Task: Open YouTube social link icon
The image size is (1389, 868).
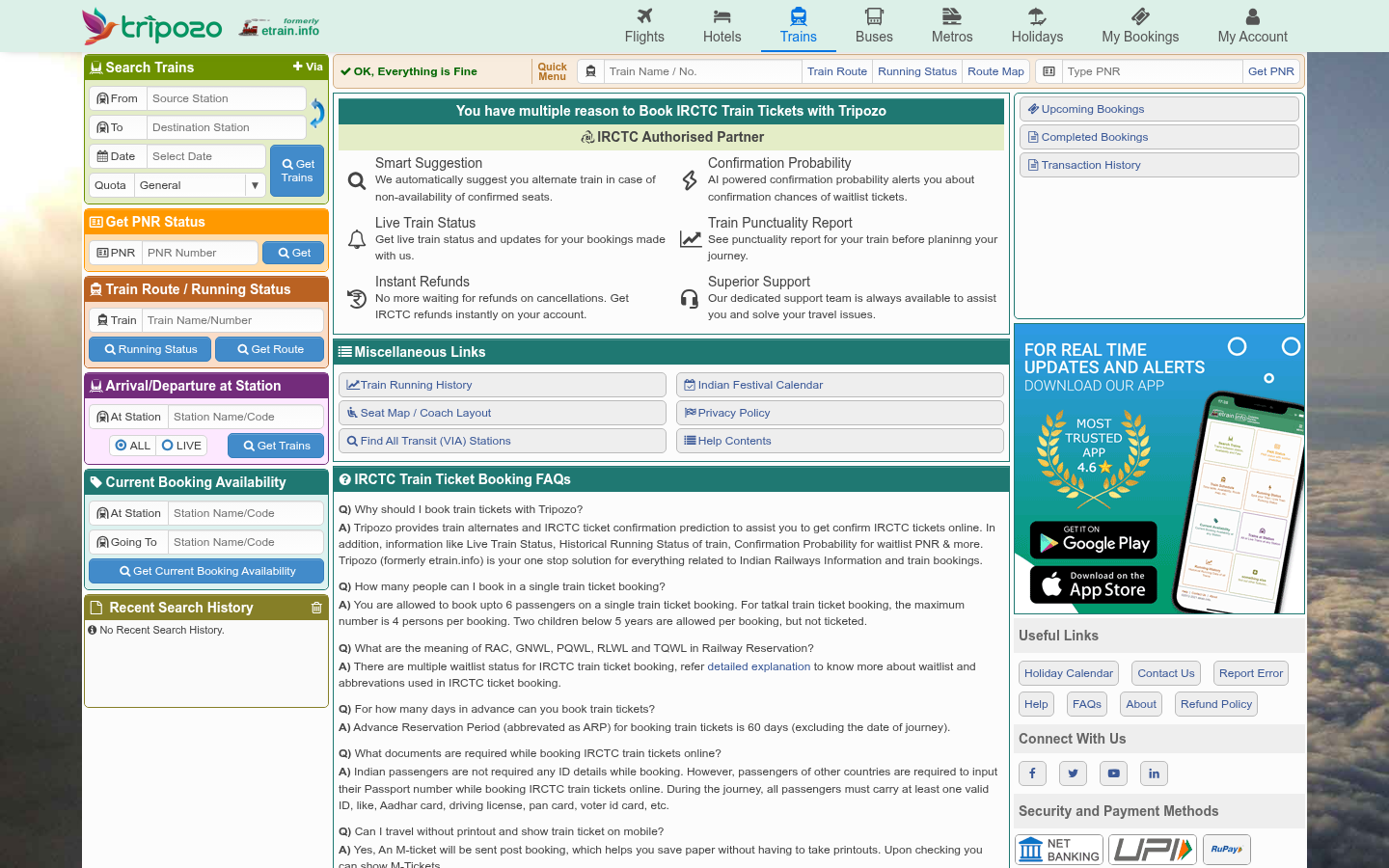Action: click(1114, 773)
